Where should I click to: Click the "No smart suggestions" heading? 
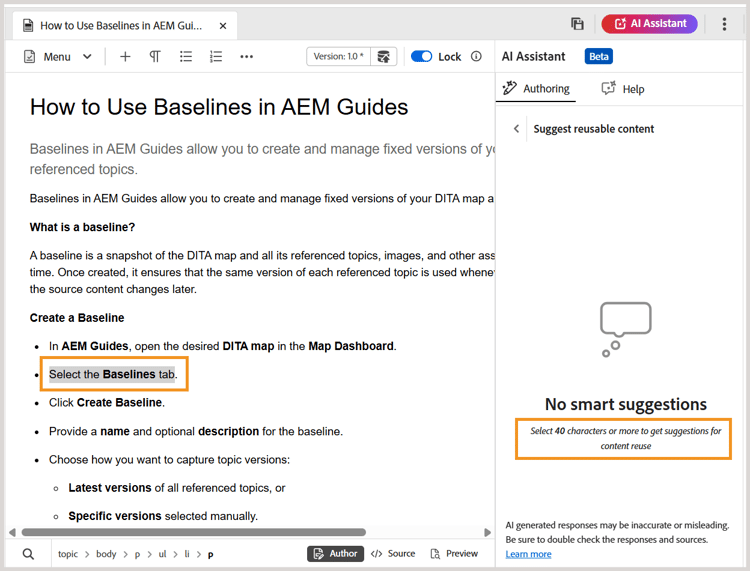[626, 405]
